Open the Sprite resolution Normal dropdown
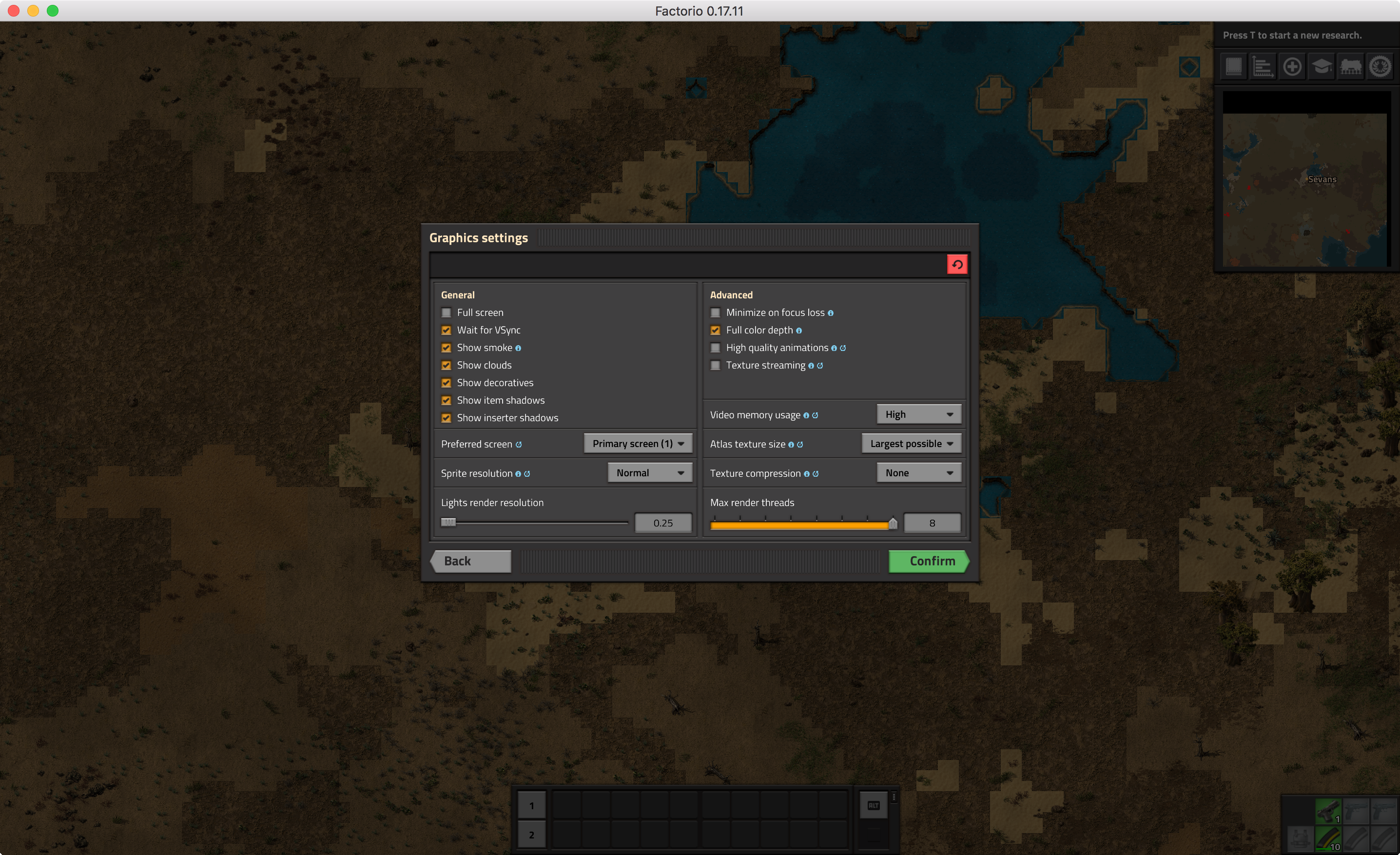The height and width of the screenshot is (855, 1400). [650, 473]
